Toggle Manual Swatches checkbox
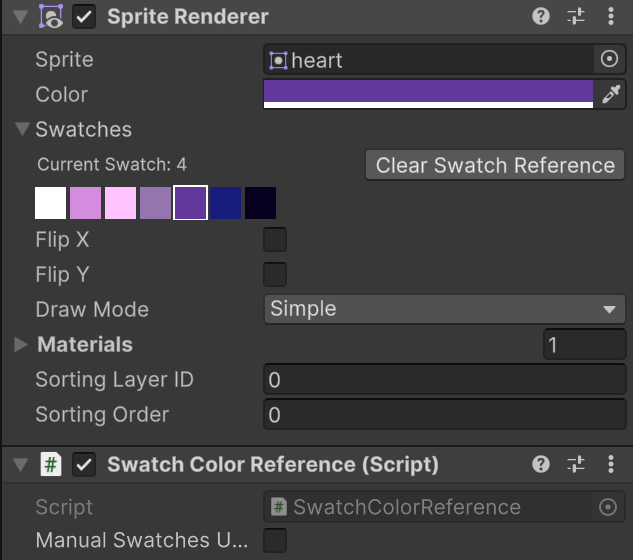 point(275,540)
